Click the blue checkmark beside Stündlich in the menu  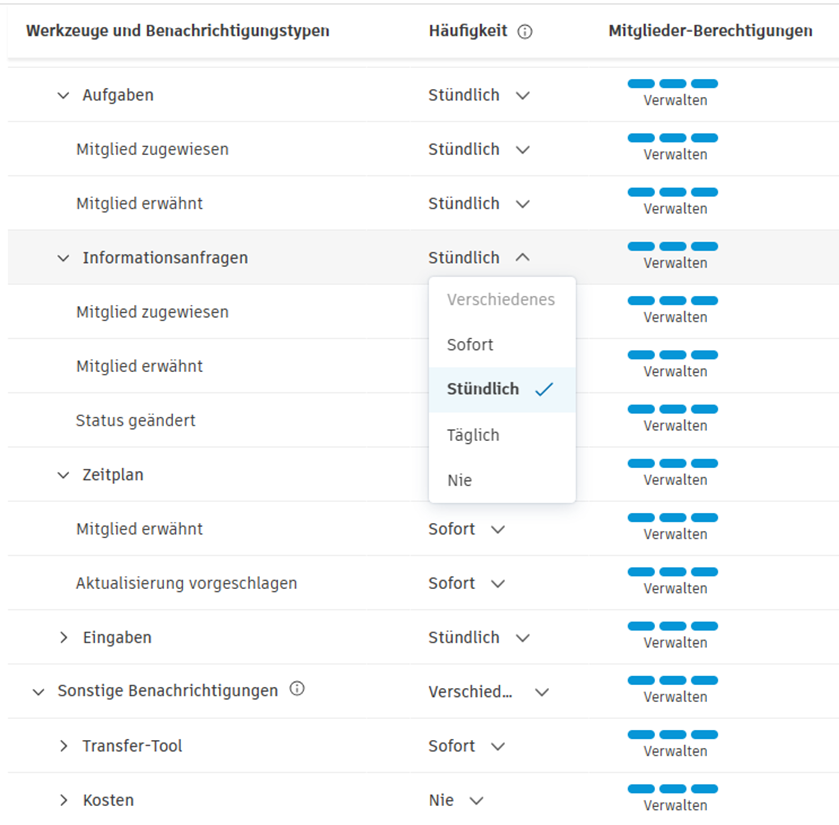click(545, 390)
